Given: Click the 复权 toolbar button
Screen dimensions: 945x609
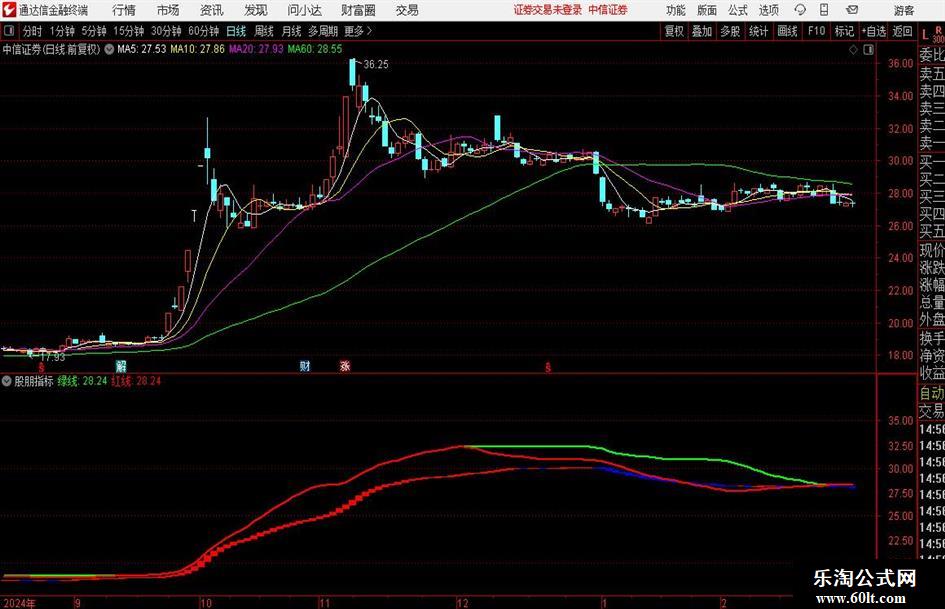Looking at the screenshot, I should coord(674,31).
